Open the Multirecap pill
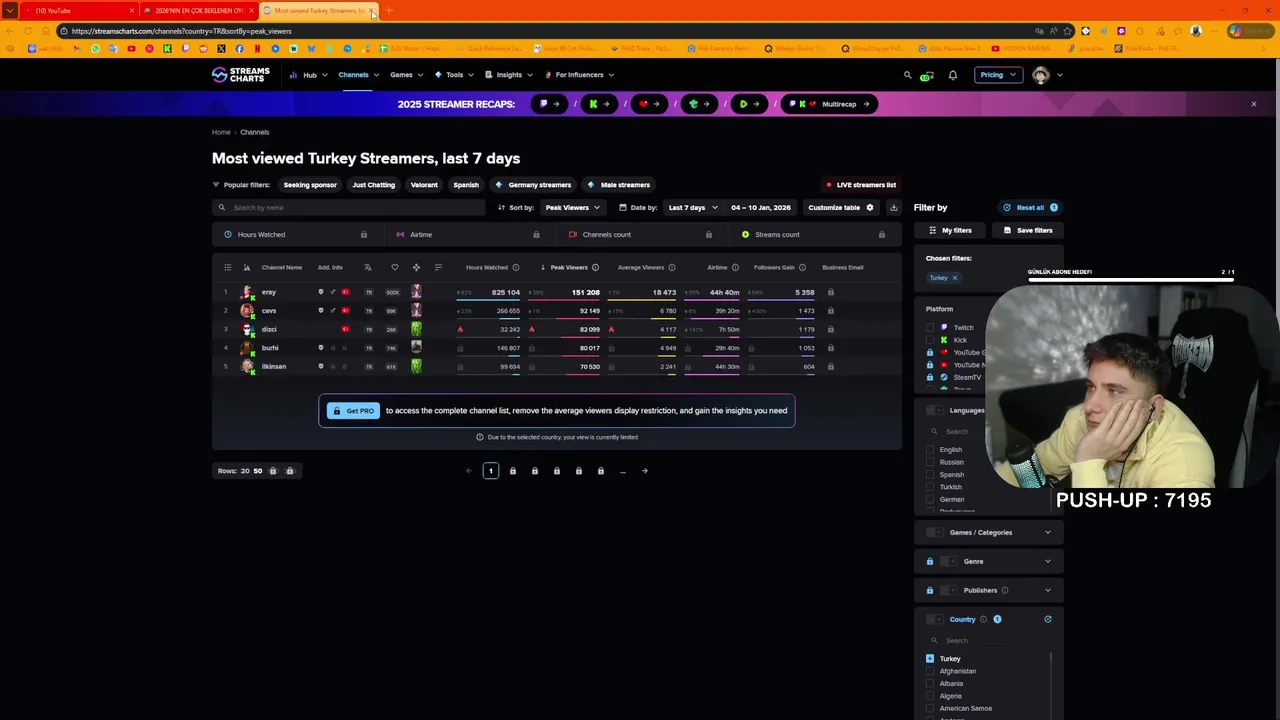The height and width of the screenshot is (720, 1280). [829, 104]
